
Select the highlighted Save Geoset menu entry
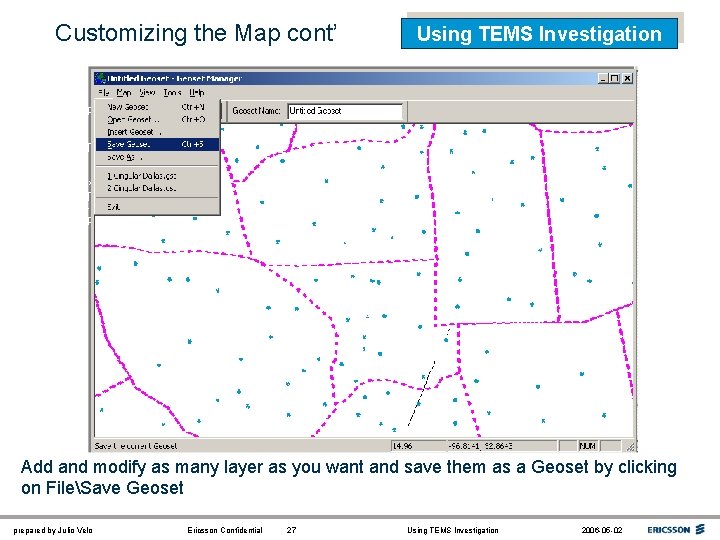tap(157, 144)
